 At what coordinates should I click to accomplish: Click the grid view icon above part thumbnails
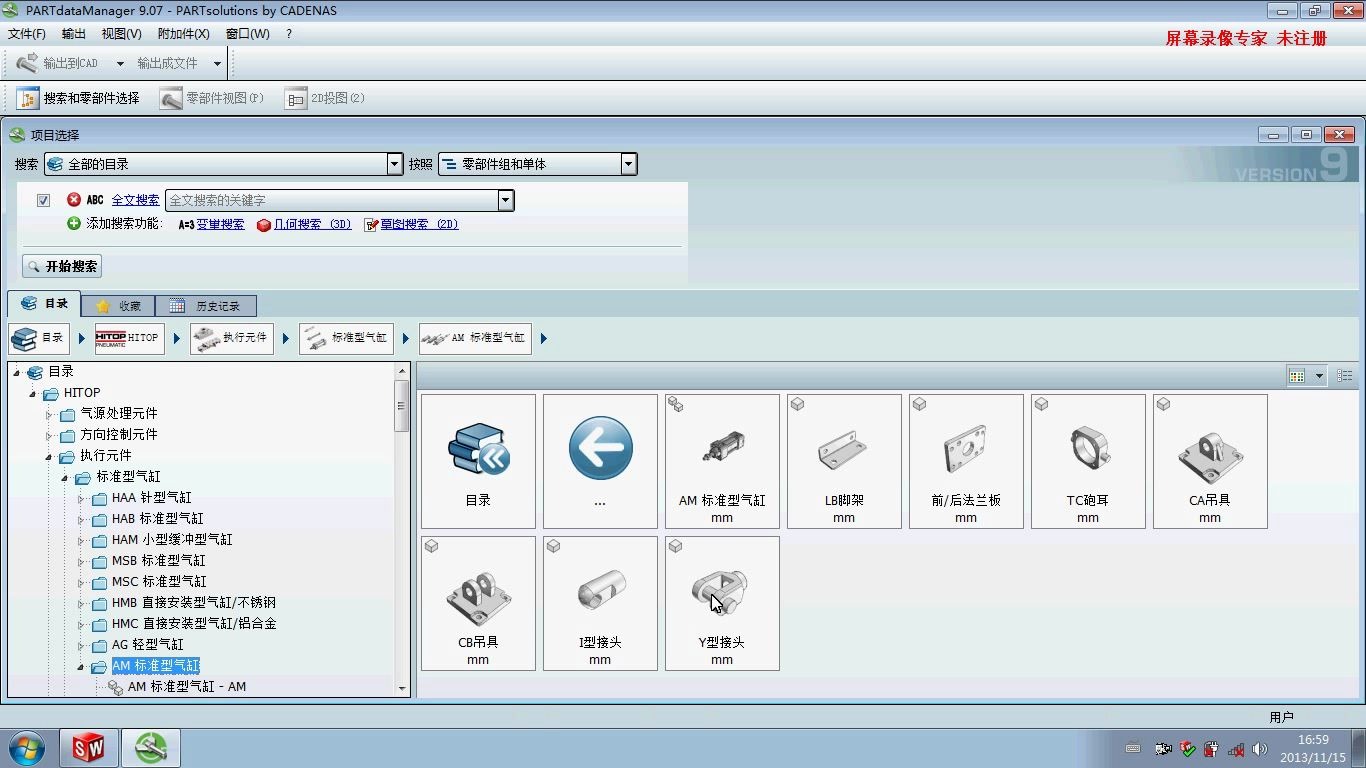click(1298, 375)
